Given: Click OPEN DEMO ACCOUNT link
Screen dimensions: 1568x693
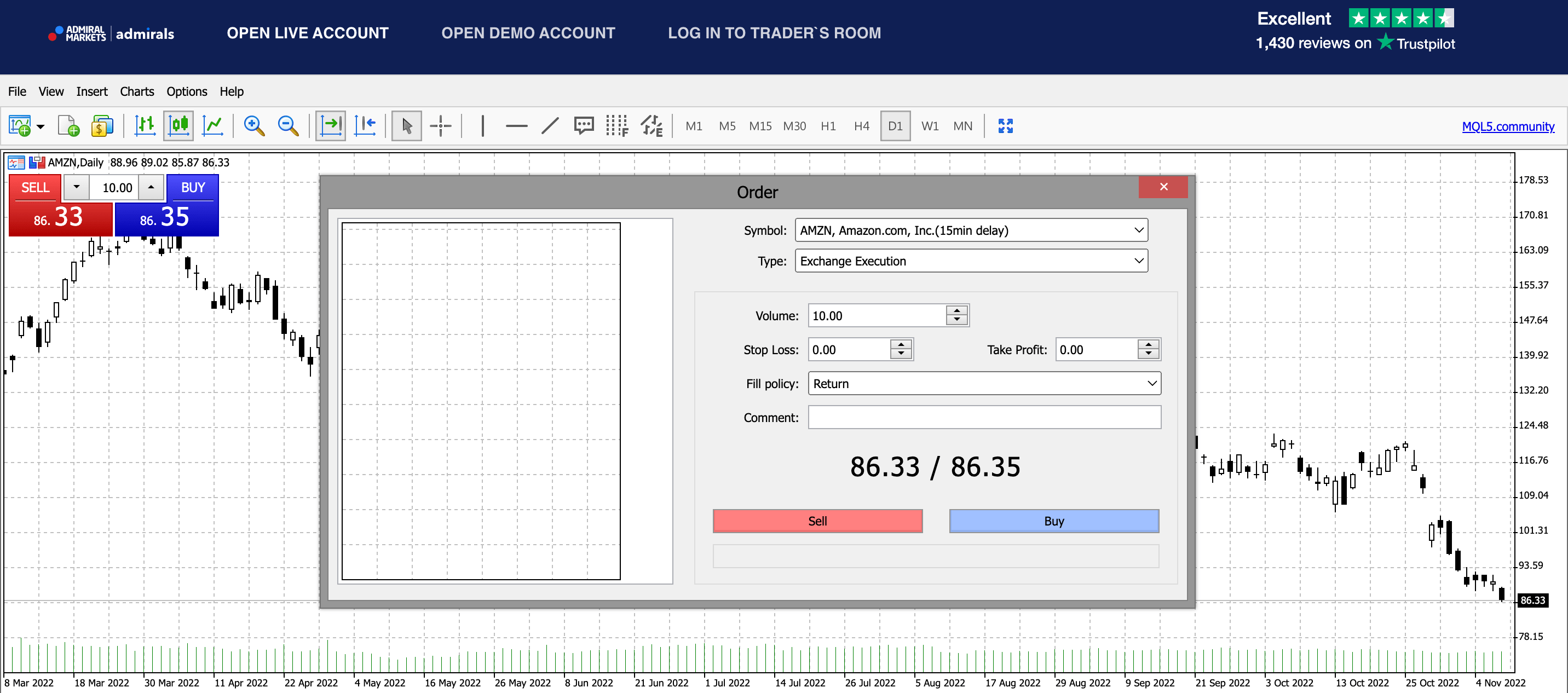Looking at the screenshot, I should tap(528, 33).
